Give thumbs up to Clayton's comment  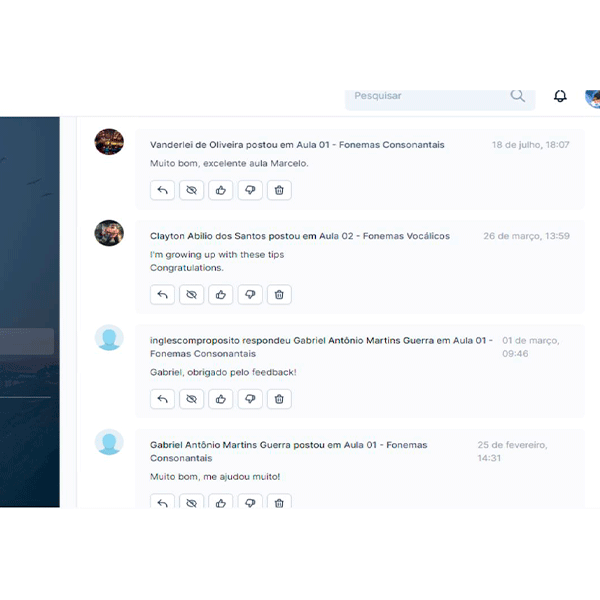point(220,295)
